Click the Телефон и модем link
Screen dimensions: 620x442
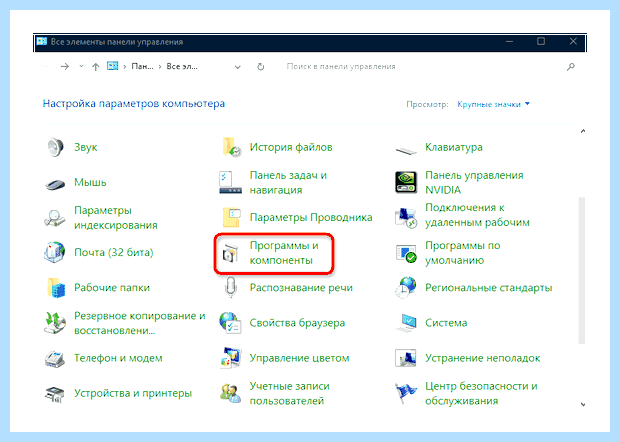(118, 358)
